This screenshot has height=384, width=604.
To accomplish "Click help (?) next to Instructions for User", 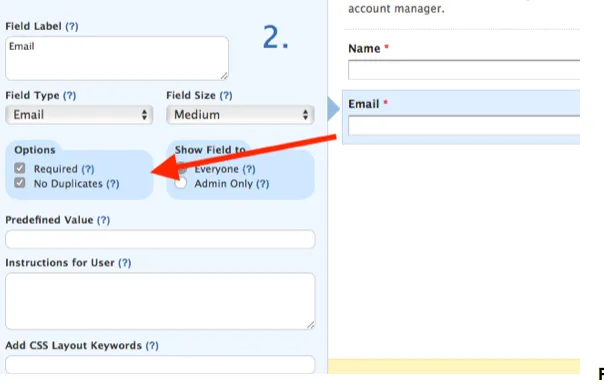I will point(124,263).
